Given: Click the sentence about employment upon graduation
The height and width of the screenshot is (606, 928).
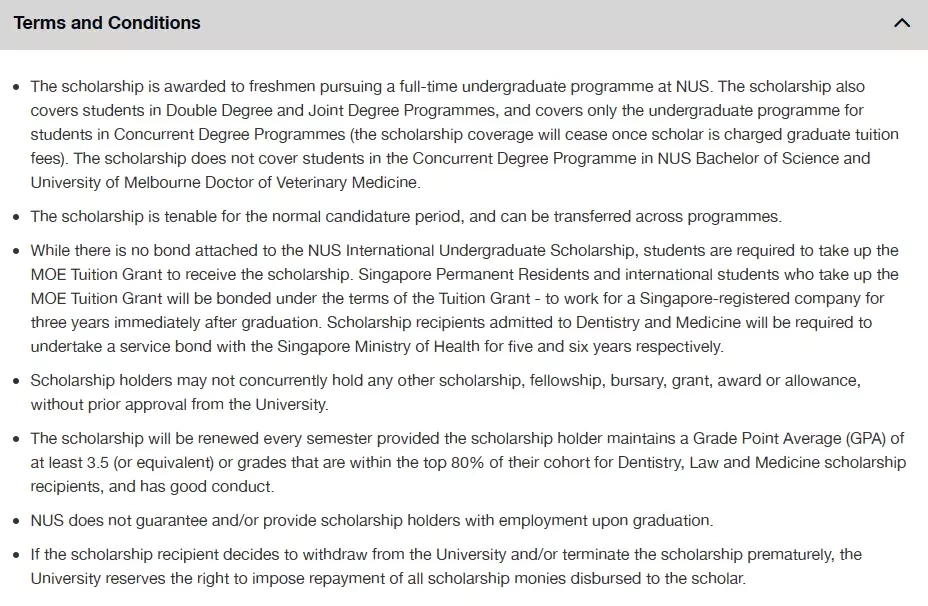Looking at the screenshot, I should click(x=372, y=521).
